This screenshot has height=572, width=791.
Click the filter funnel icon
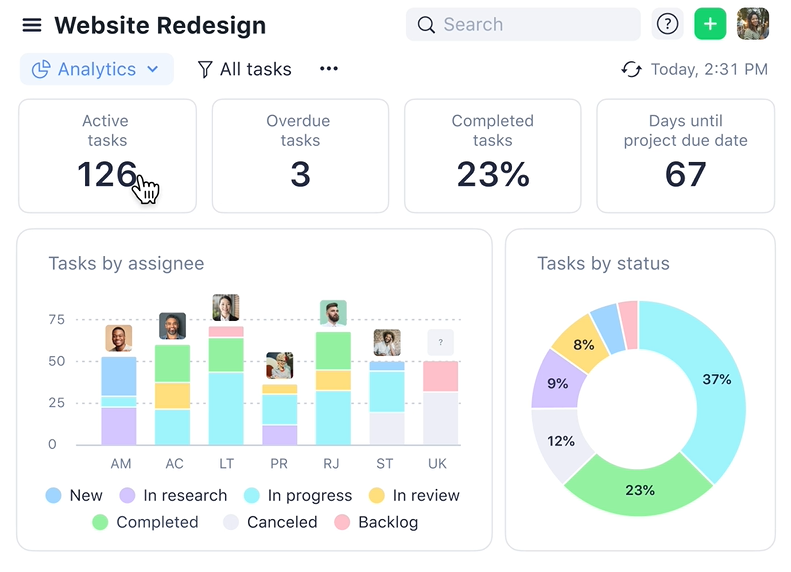[205, 69]
